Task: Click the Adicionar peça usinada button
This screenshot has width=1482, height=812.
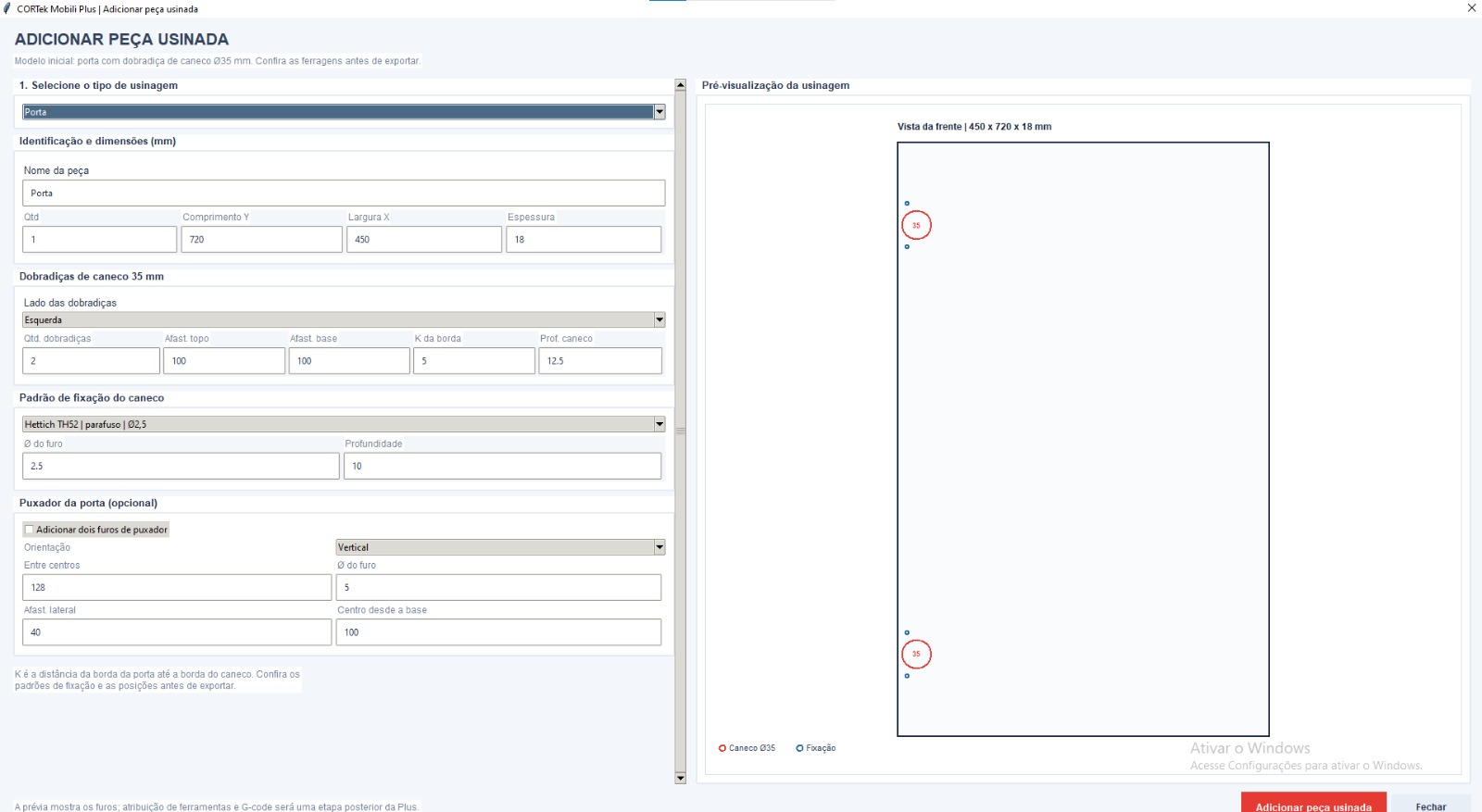Action: [1313, 804]
